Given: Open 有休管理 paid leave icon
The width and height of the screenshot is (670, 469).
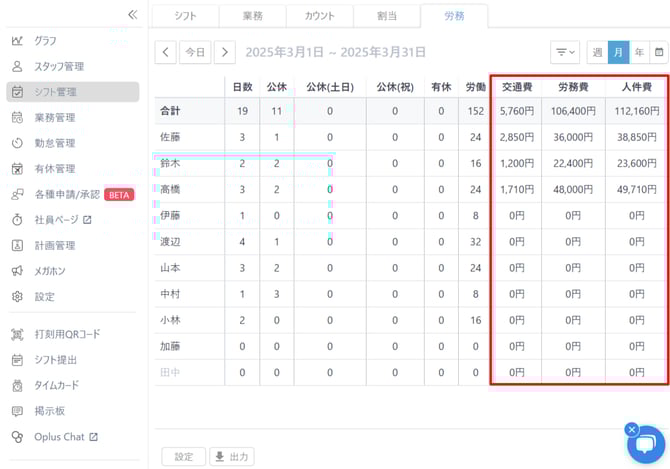Looking at the screenshot, I should point(17,169).
